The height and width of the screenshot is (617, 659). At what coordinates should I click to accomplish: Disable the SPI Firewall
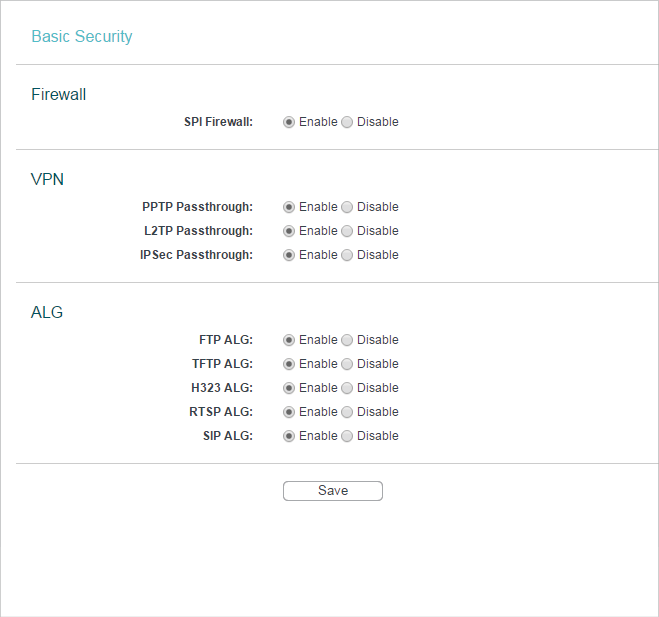click(x=347, y=122)
